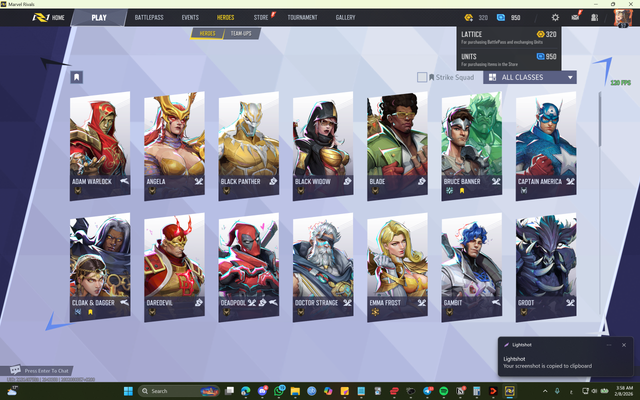The image size is (640, 400).
Task: Click Adam Warlock's Strategist role icon
Action: pyautogui.click(x=124, y=181)
